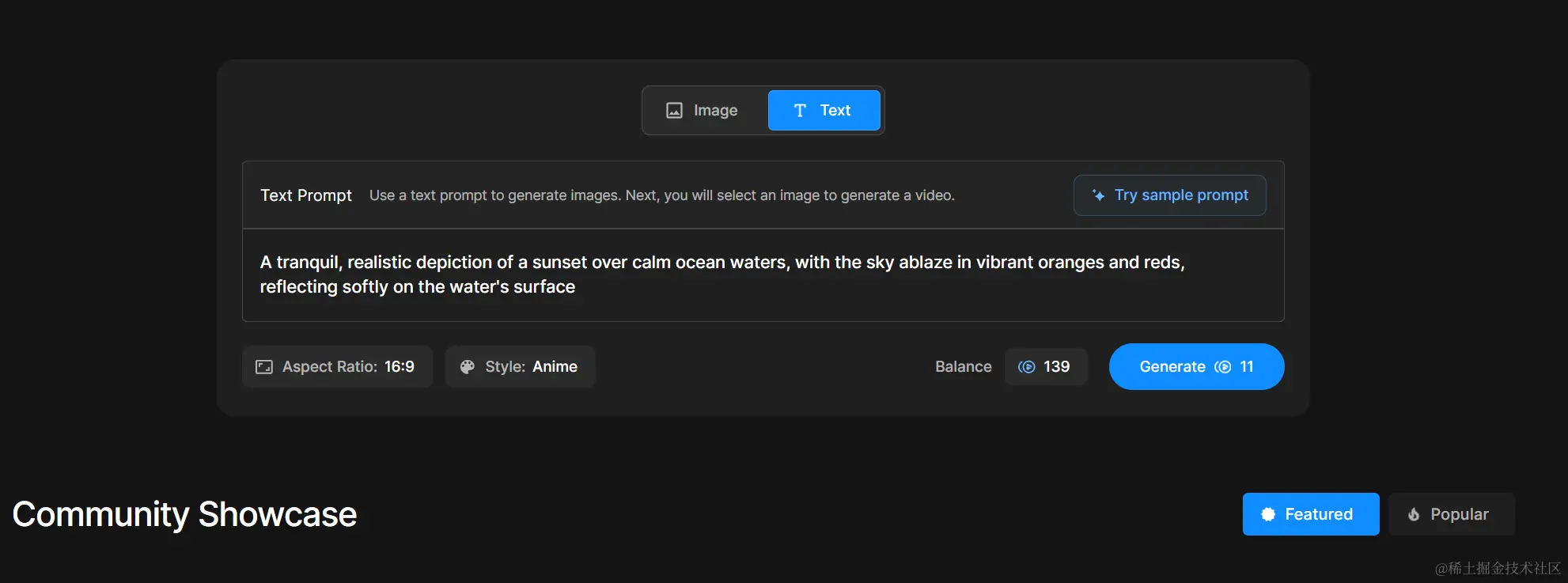Viewport: 1568px width, 583px height.
Task: Select the Featured showcase filter
Action: point(1311,514)
